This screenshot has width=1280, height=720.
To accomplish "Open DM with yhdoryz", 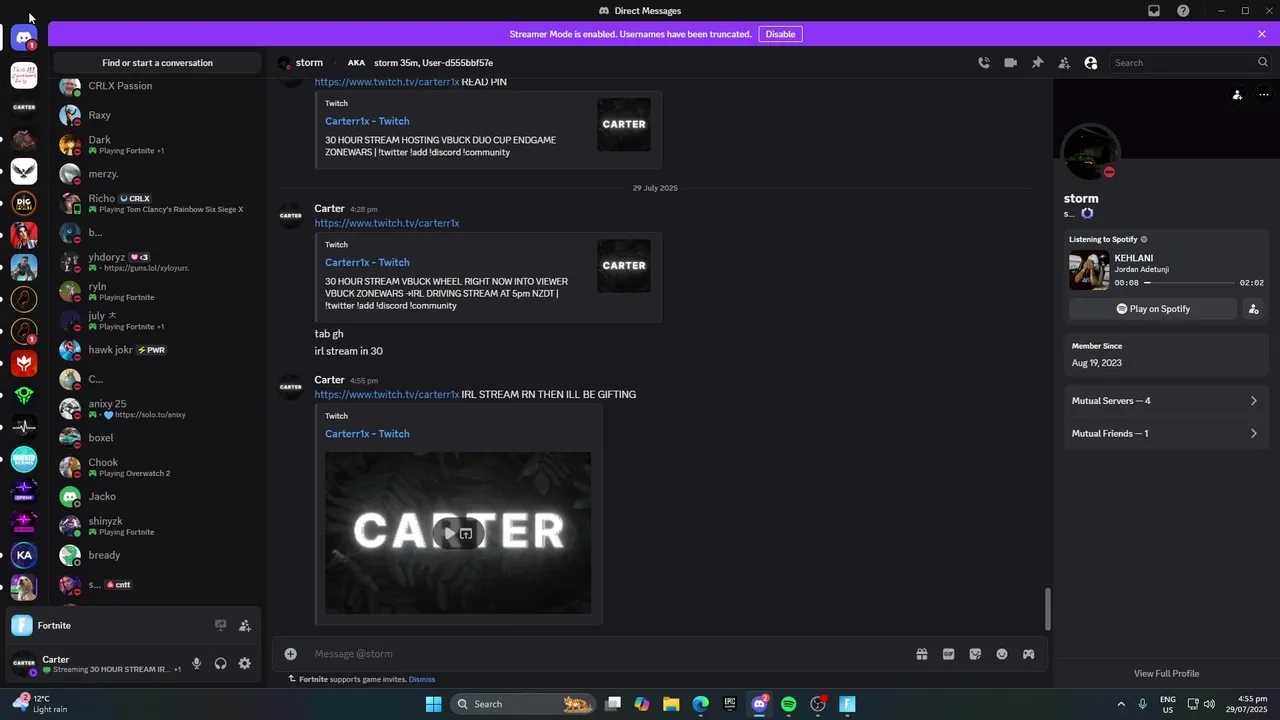I will pyautogui.click(x=157, y=262).
